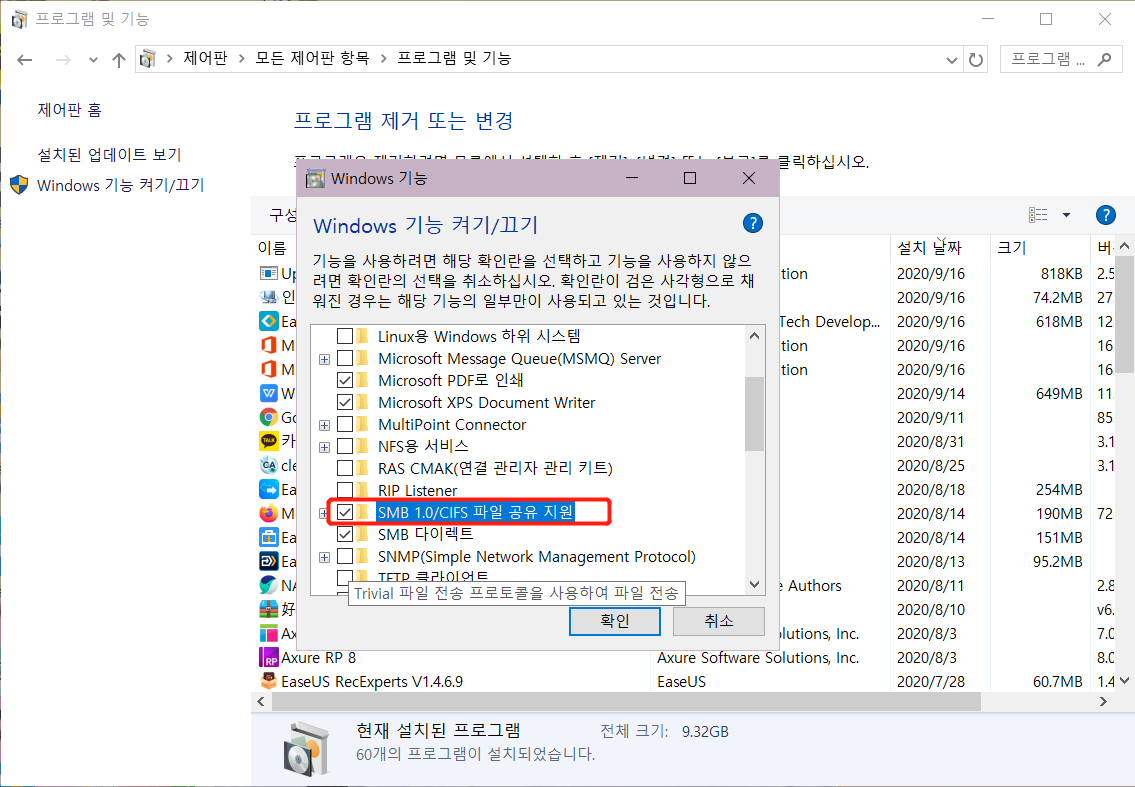
Task: Click the refresh icon beside the address bar
Action: tap(975, 59)
